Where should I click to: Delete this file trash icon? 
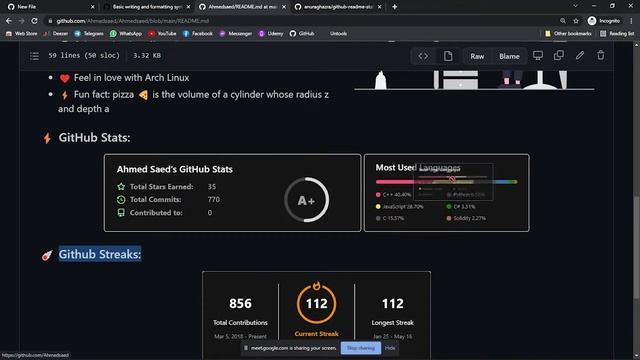click(600, 55)
